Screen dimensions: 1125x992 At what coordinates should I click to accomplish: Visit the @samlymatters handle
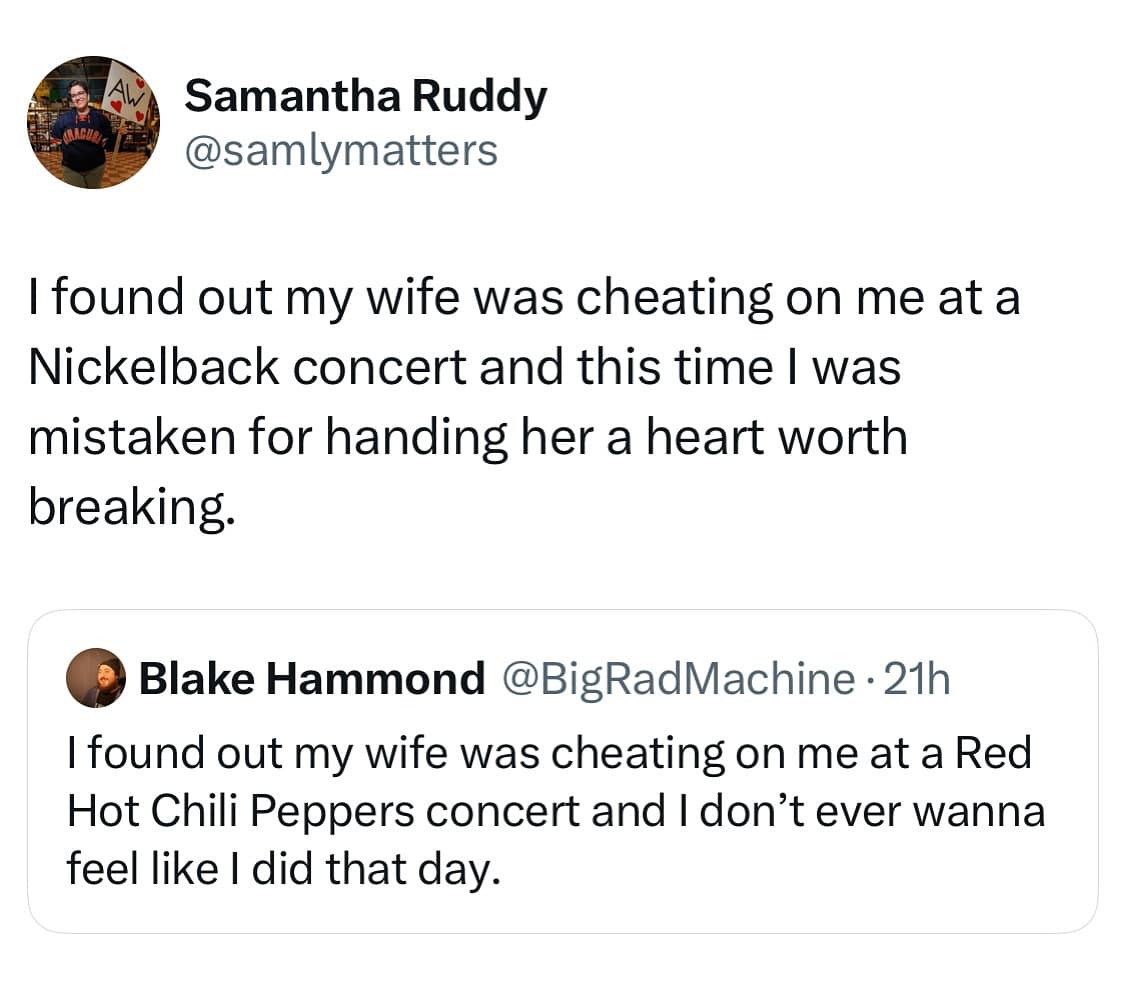pyautogui.click(x=340, y=150)
